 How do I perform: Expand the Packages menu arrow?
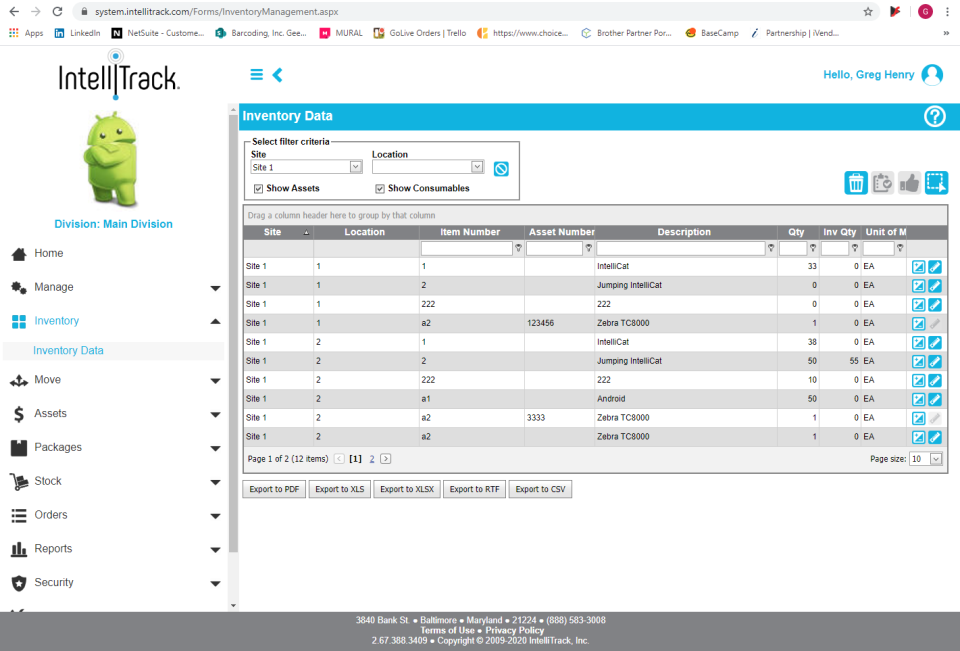pos(215,448)
